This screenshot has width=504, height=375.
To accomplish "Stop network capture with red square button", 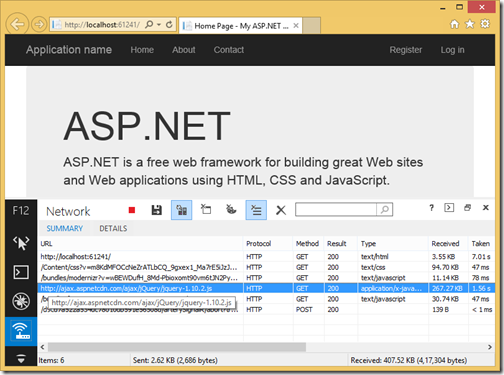I will [x=132, y=210].
